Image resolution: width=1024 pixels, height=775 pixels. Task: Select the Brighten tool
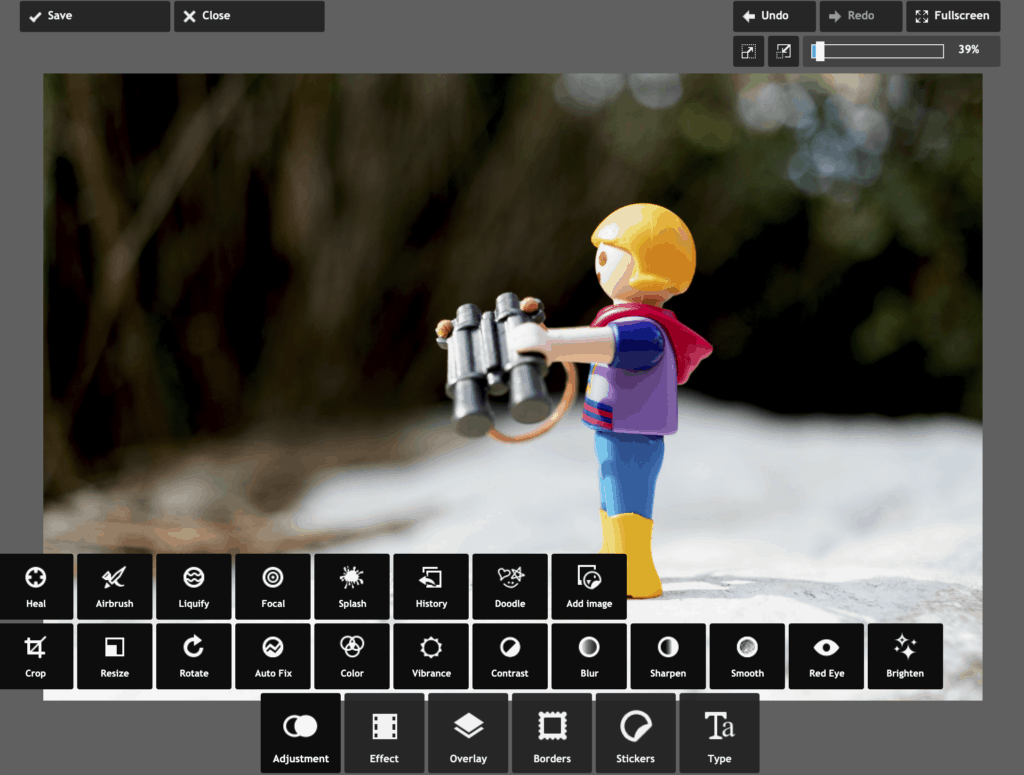coord(905,656)
